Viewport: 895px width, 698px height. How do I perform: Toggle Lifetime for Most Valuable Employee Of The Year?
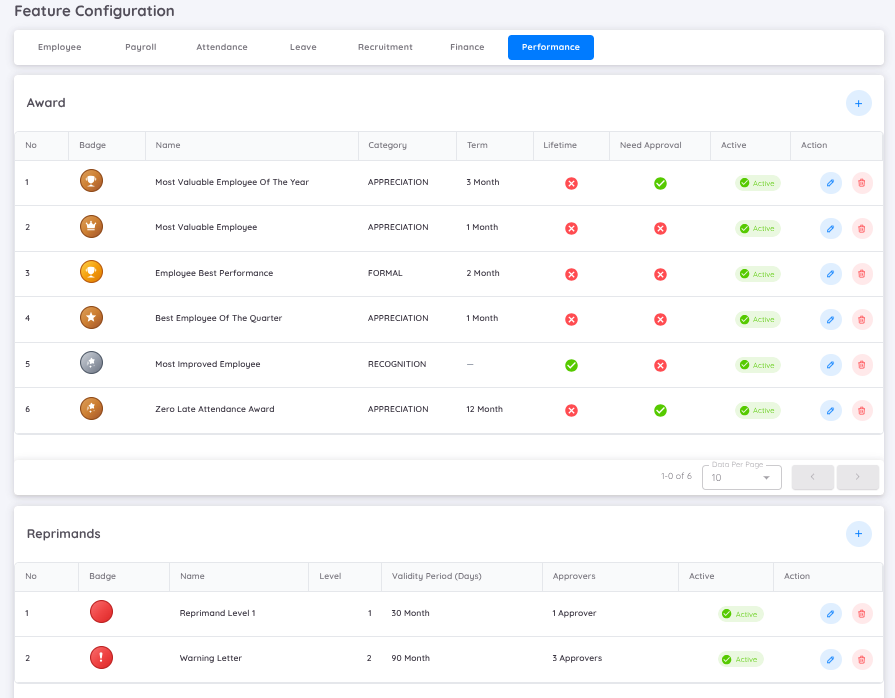point(571,183)
